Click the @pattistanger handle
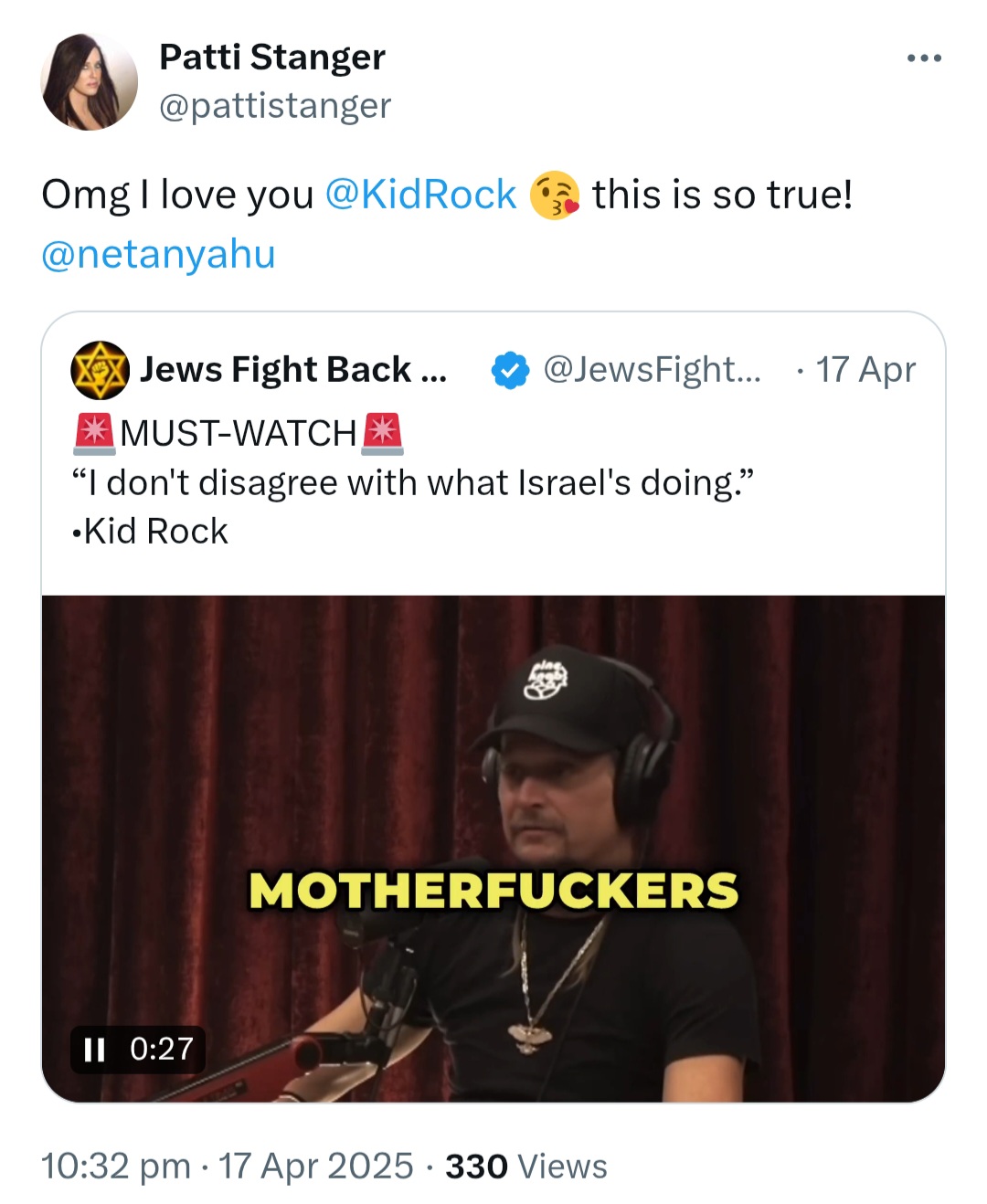 tap(275, 106)
